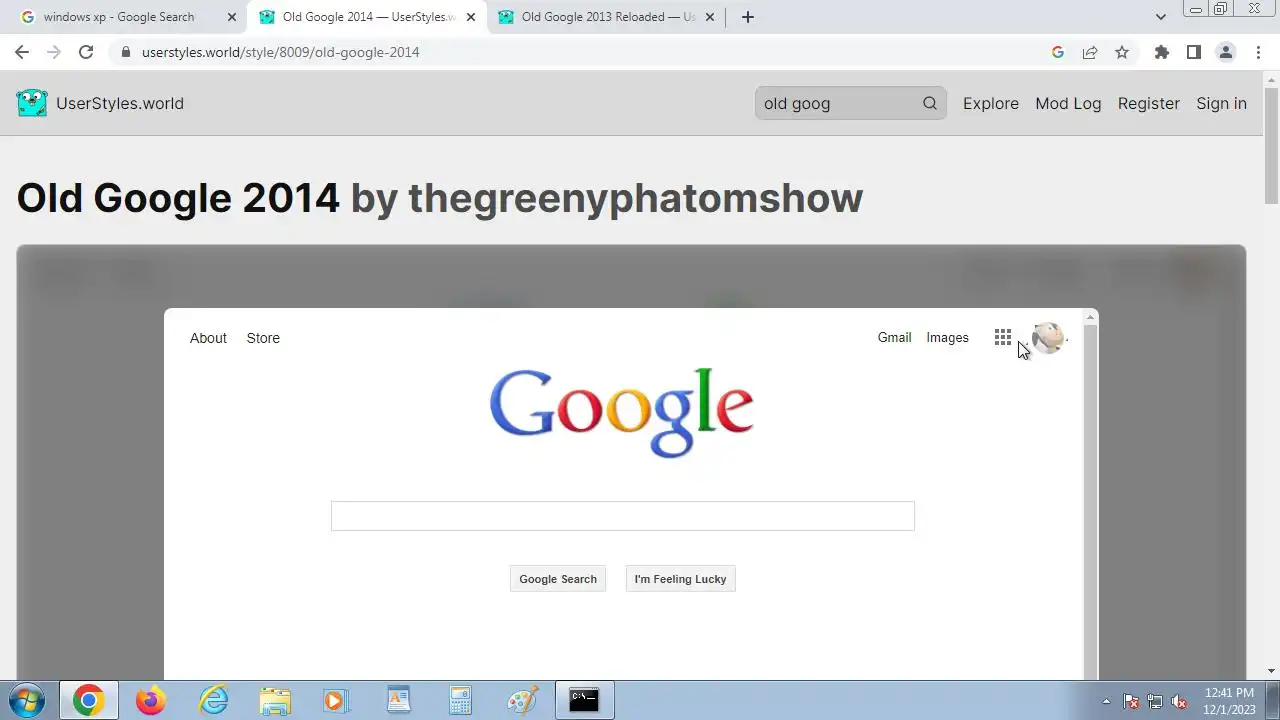The image size is (1280, 720).
Task: Bookmark this page with the star
Action: [1122, 52]
